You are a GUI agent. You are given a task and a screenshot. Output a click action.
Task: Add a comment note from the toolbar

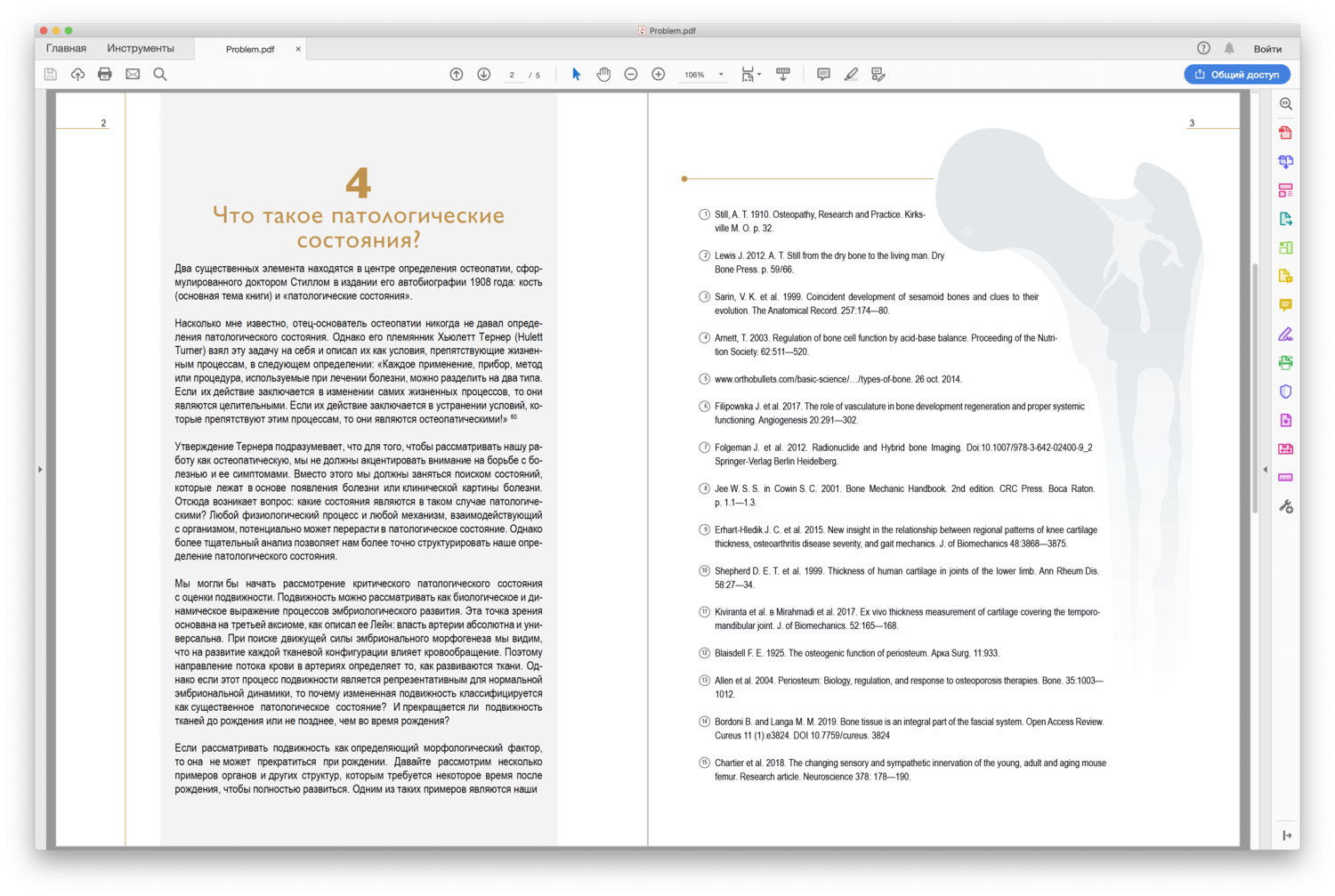[823, 75]
